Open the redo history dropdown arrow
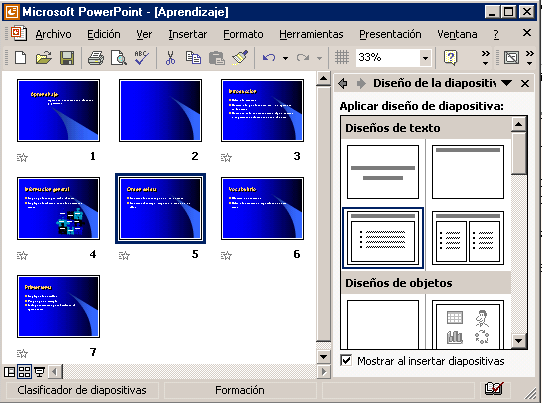Screen dimensions: 542x403 320,58
